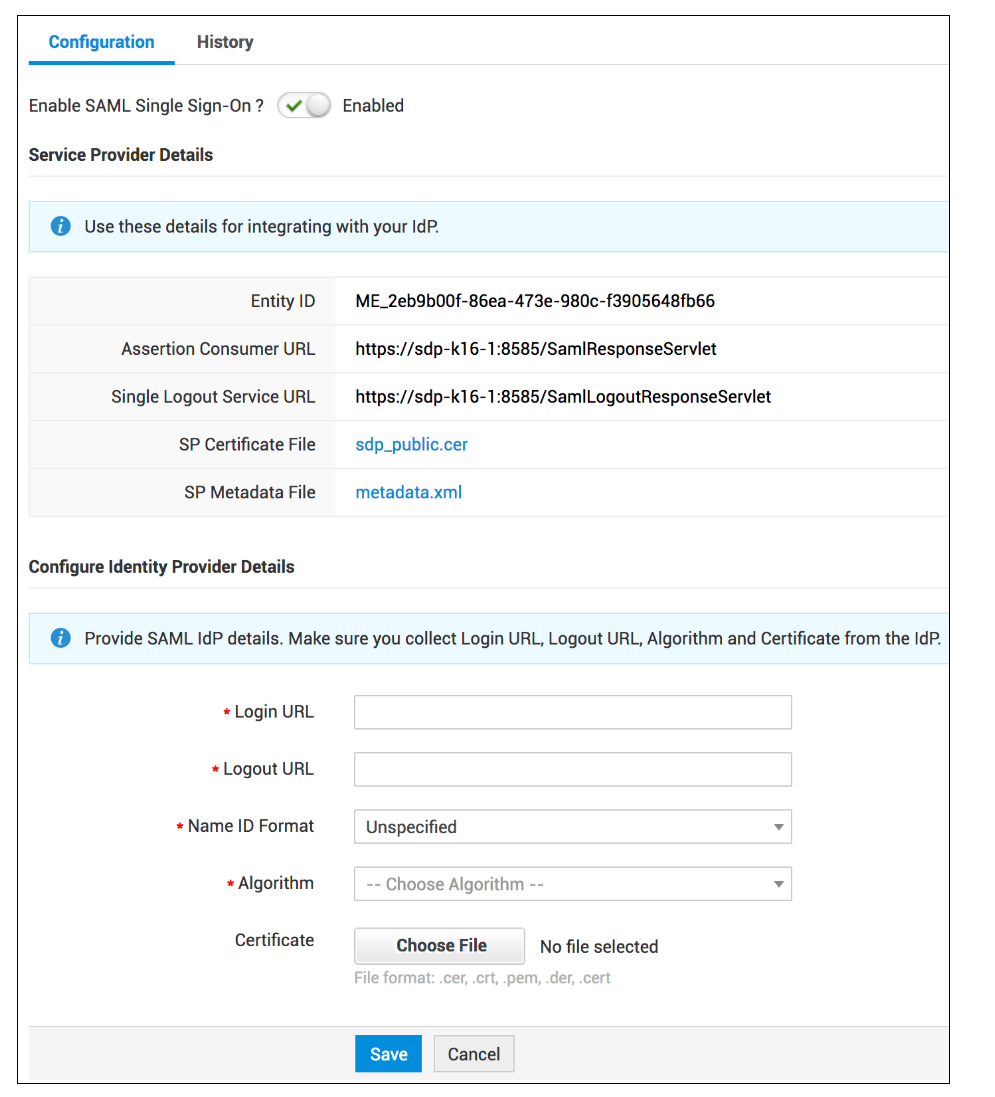Click the Save button
Viewport: 995px width, 1097px height.
[x=388, y=1054]
